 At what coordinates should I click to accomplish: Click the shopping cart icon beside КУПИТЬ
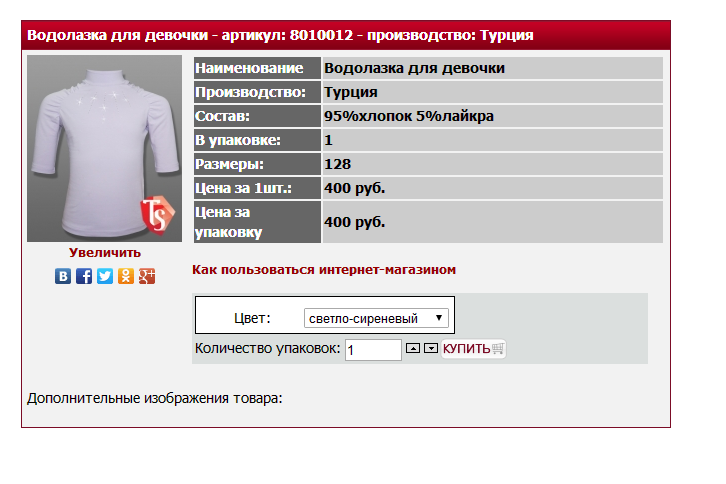tap(498, 349)
